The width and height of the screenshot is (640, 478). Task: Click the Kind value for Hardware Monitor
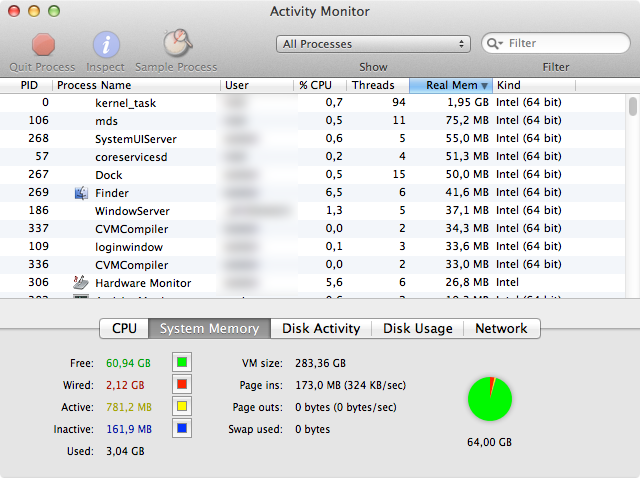click(507, 282)
